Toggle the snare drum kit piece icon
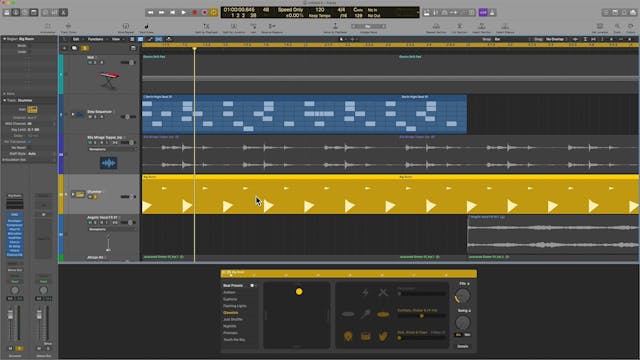This screenshot has width=640, height=360. (365, 336)
